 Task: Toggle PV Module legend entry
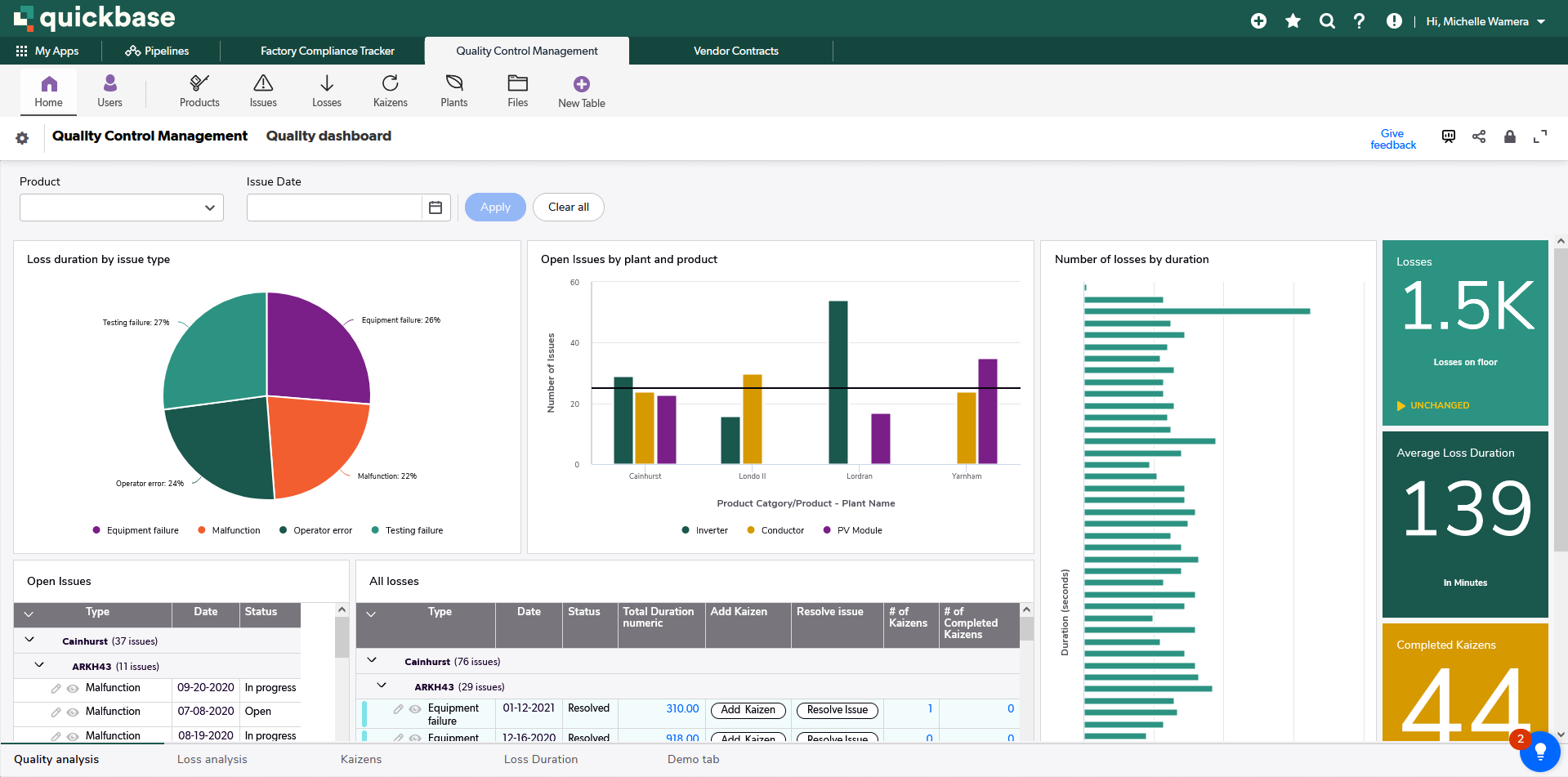[852, 530]
